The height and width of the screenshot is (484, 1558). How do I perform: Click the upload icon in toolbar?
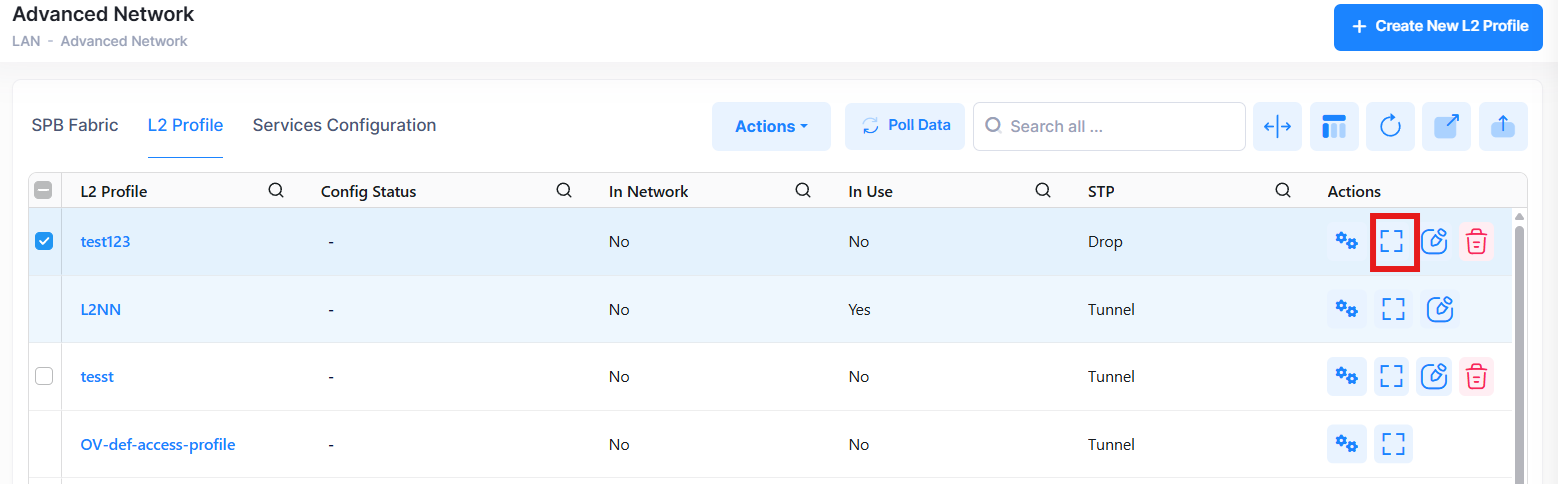pos(1503,127)
